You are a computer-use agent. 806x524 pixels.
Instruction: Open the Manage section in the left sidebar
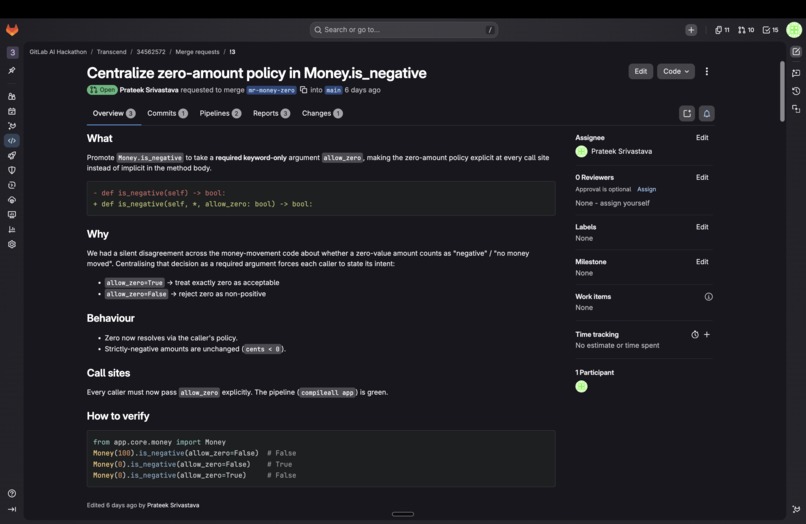click(12, 96)
